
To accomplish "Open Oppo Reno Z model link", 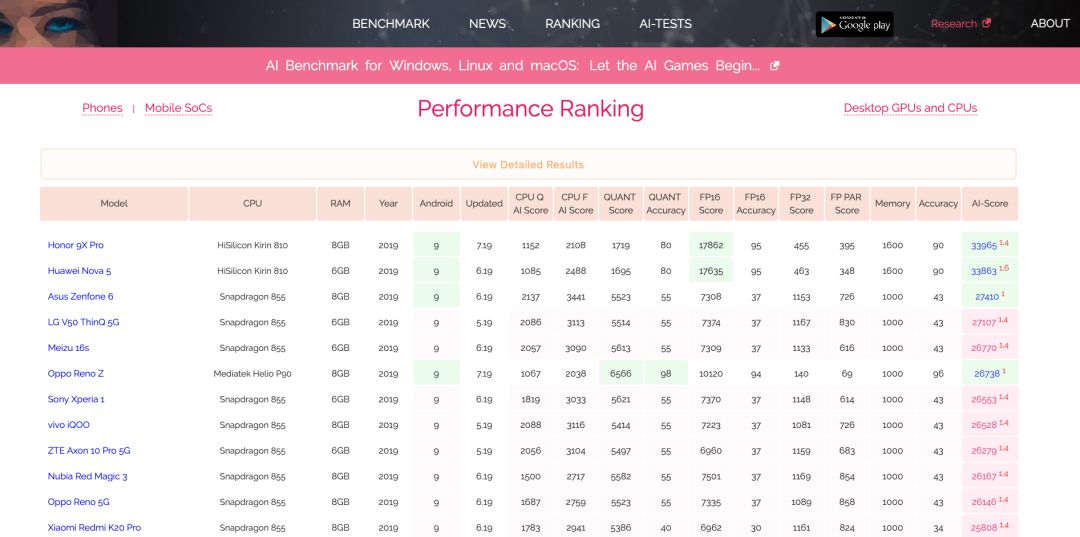I will click(x=76, y=374).
